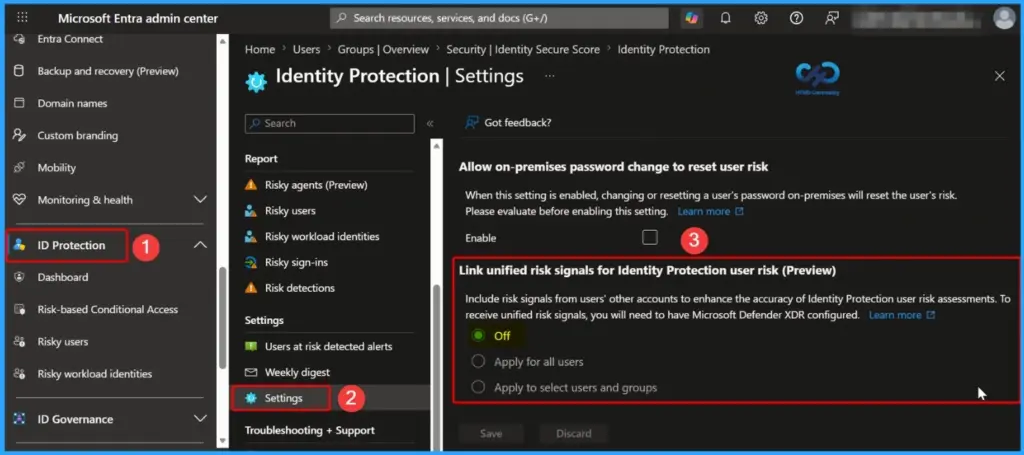This screenshot has width=1024, height=455.
Task: Click the Microsoft Entra admin center title
Action: 138,18
